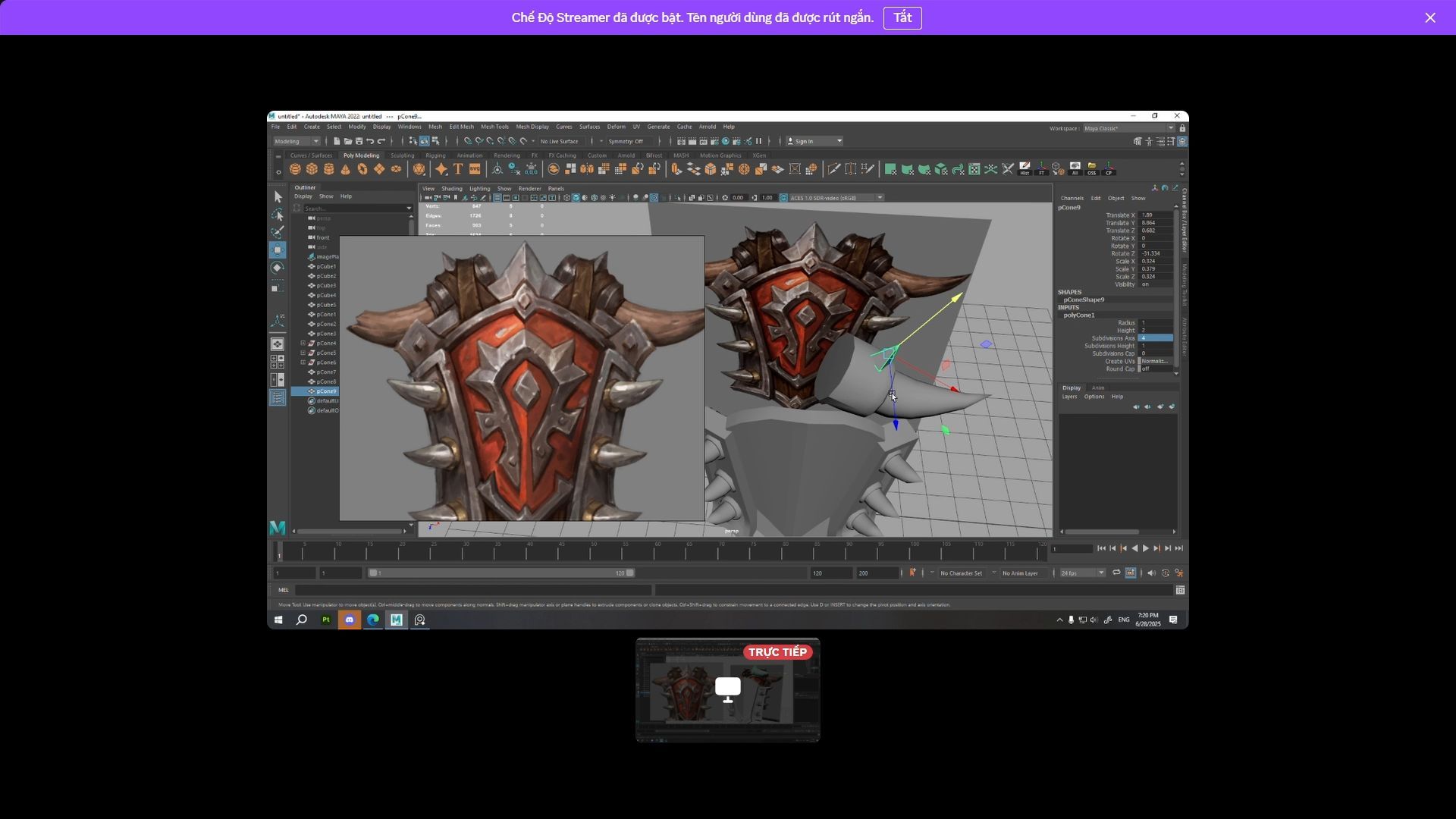Open the Sign In dropdown

click(x=814, y=141)
